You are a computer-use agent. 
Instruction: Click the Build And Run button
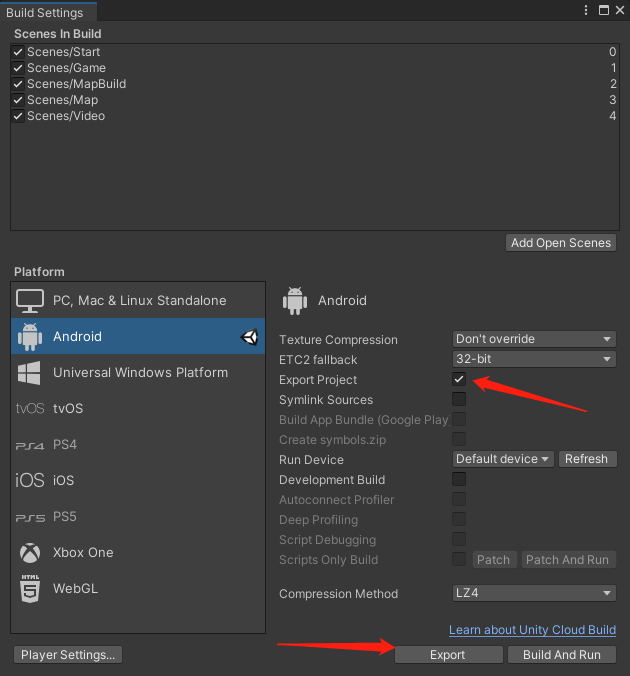[562, 654]
